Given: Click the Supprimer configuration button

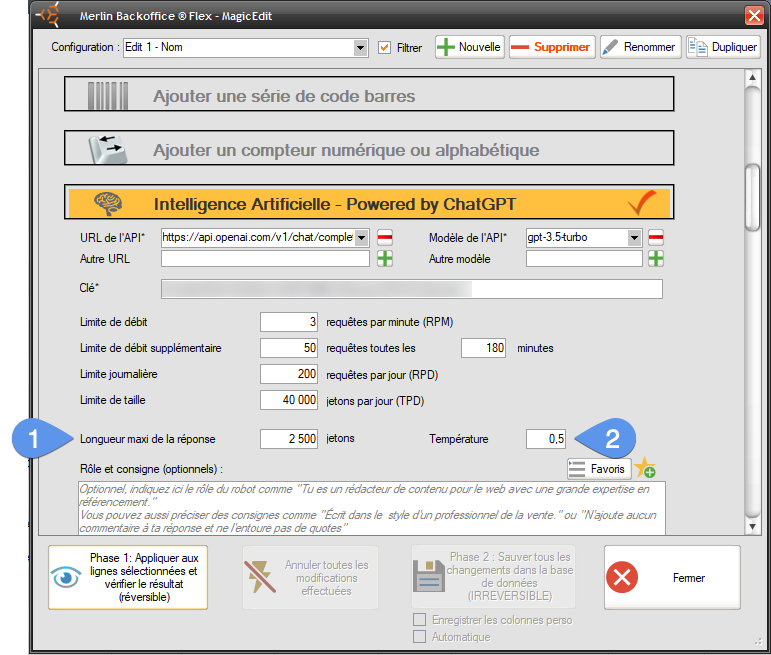Looking at the screenshot, I should 552,47.
